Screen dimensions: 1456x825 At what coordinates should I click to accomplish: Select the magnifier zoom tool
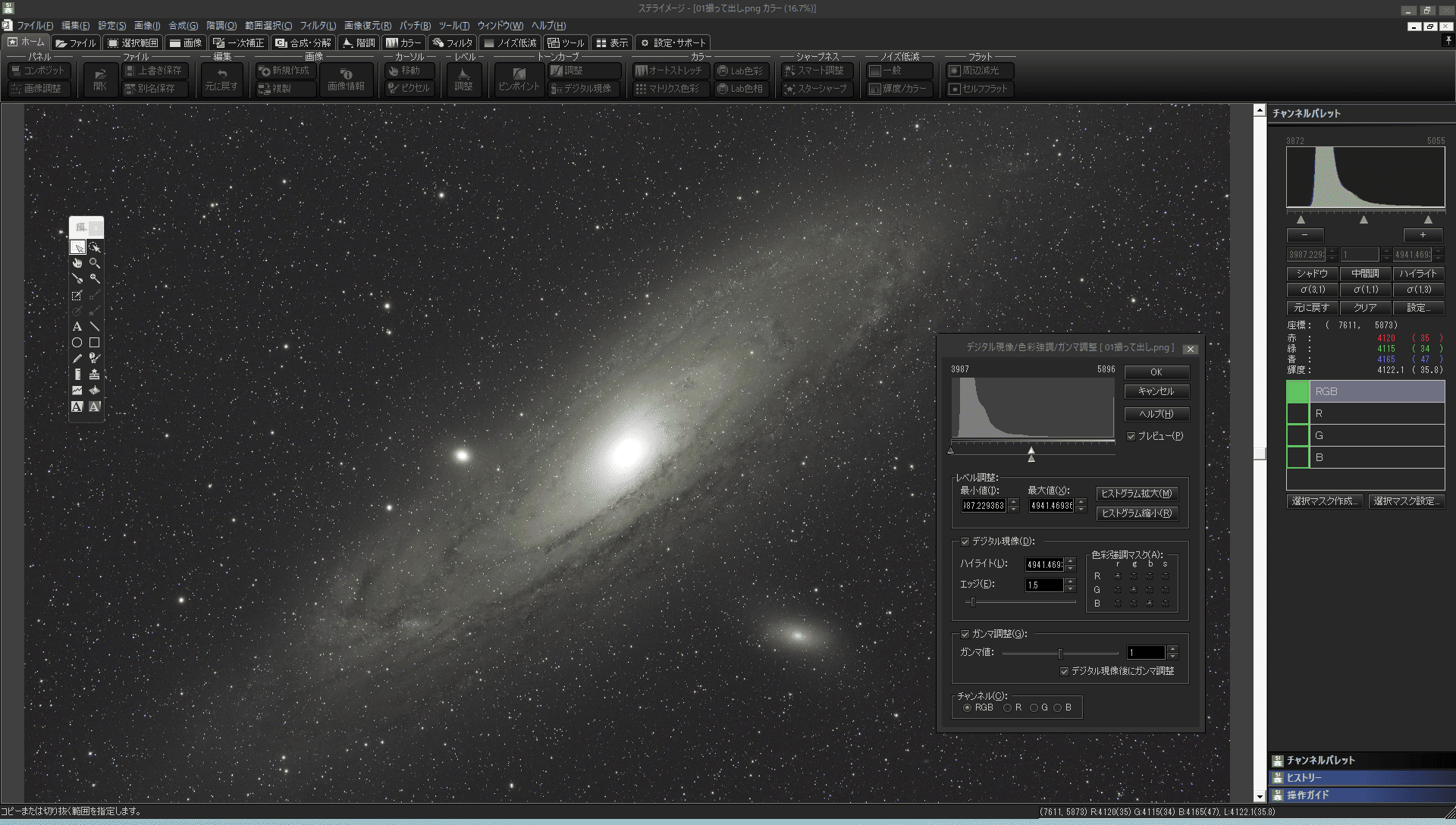click(95, 263)
